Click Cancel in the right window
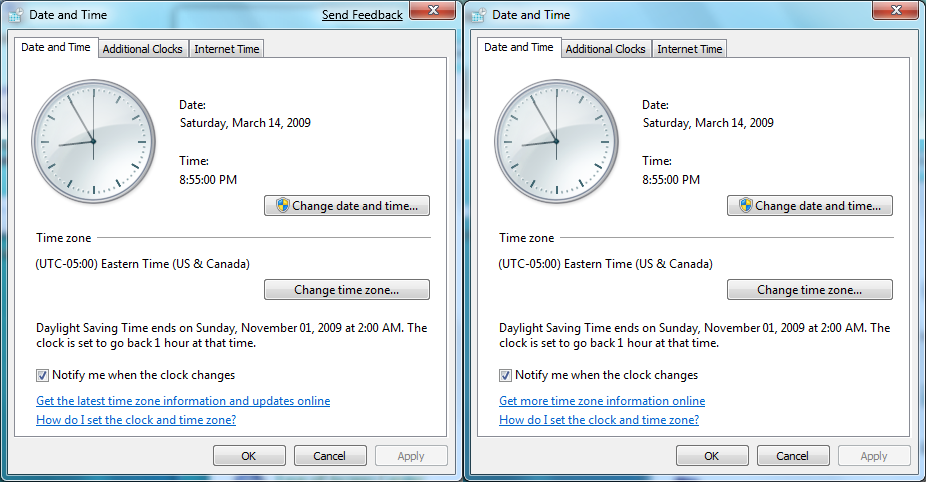This screenshot has width=926, height=482. click(x=793, y=456)
